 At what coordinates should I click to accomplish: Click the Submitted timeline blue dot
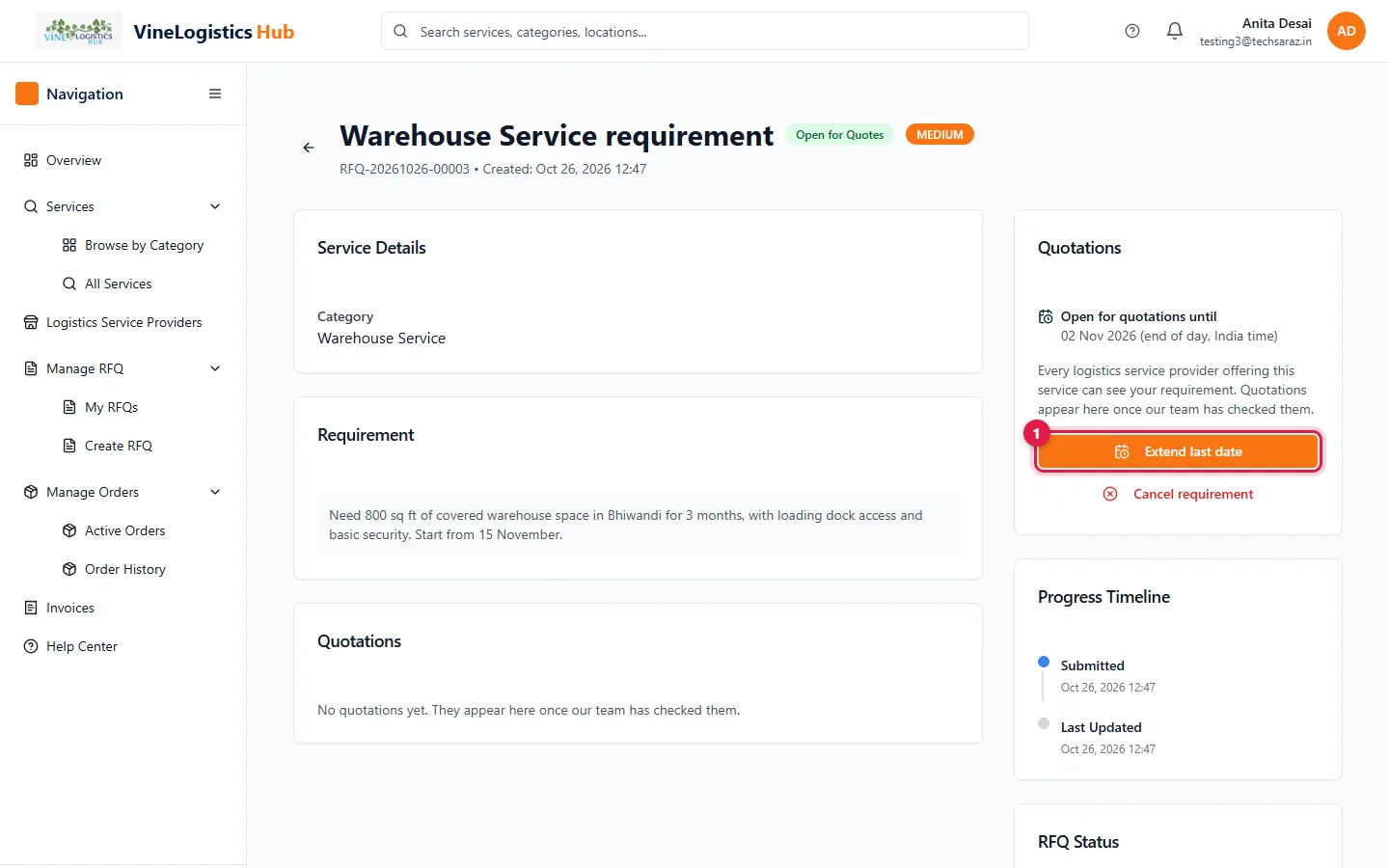click(x=1044, y=662)
